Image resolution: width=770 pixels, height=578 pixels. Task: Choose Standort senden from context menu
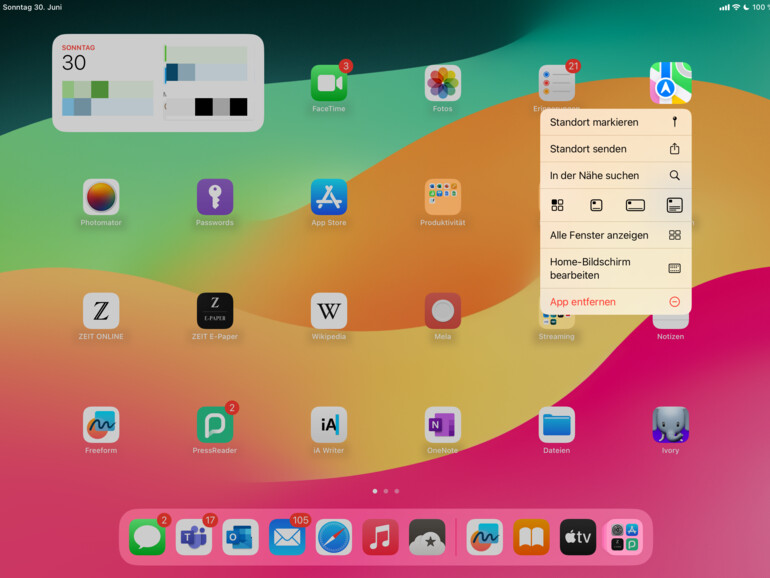coord(615,149)
